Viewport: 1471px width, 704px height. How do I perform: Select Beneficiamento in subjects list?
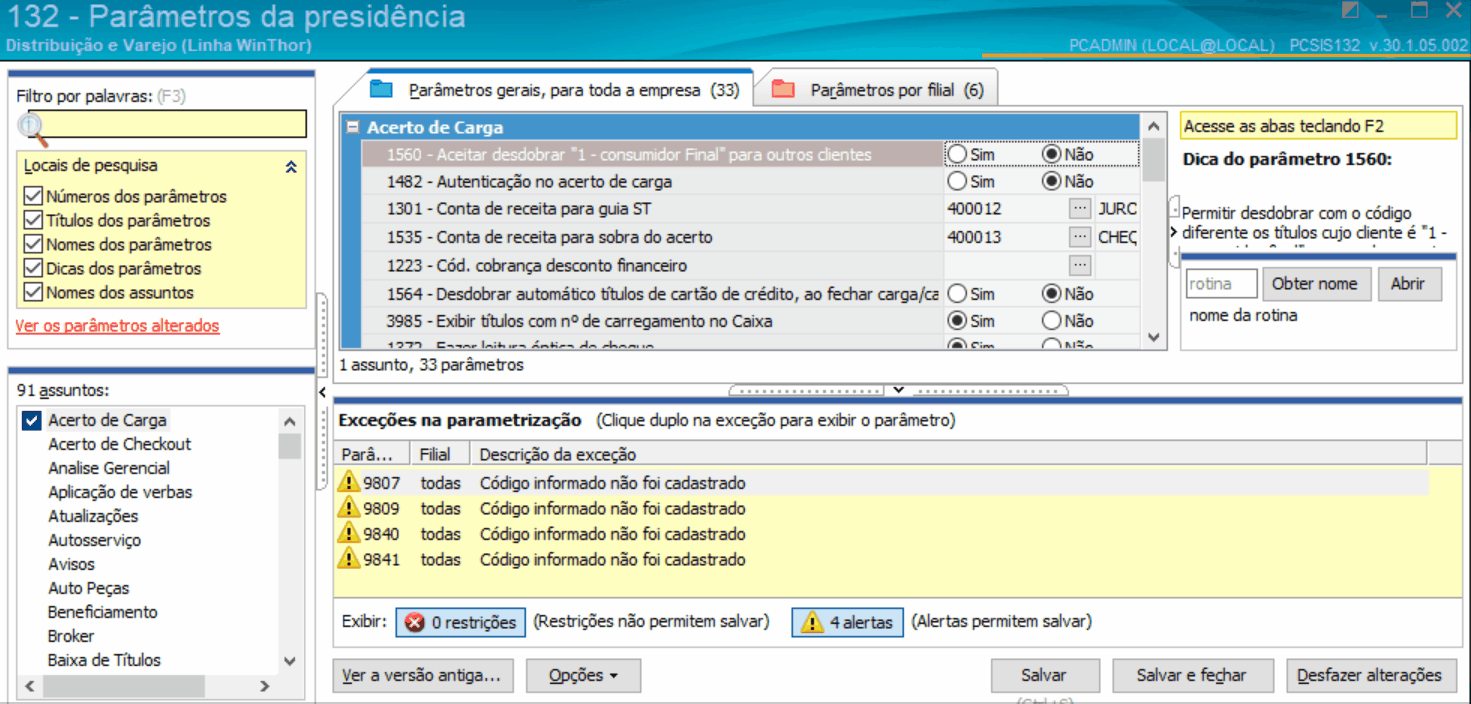[103, 612]
